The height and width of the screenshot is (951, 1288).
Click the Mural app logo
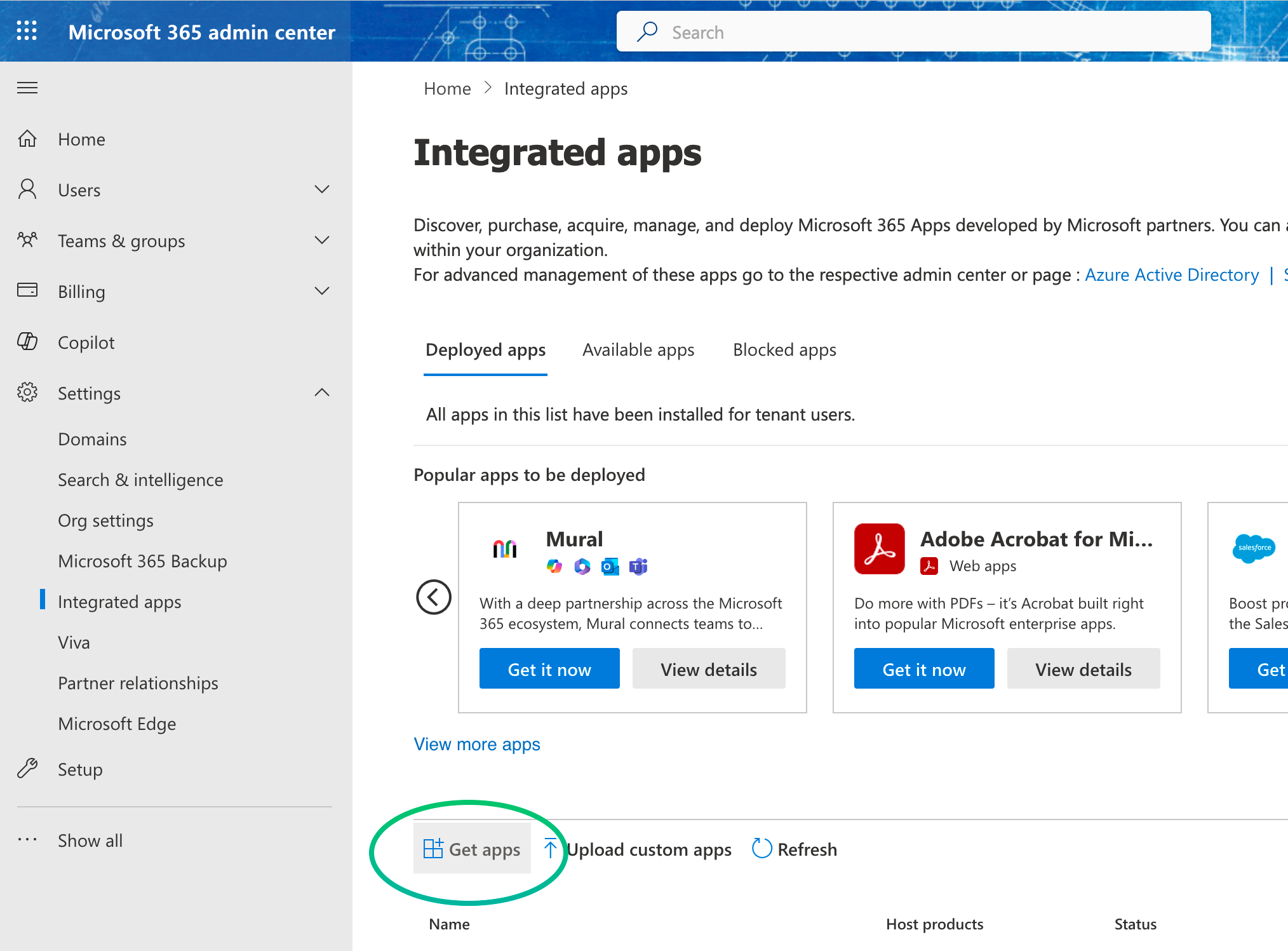505,549
